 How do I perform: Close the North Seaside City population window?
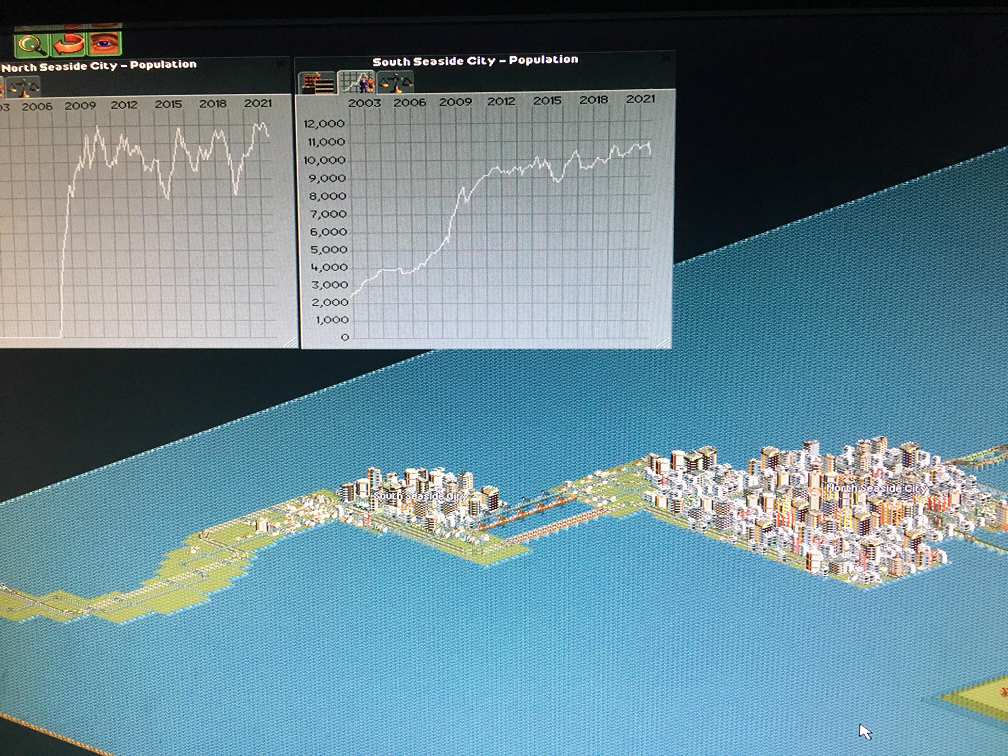(x=282, y=63)
